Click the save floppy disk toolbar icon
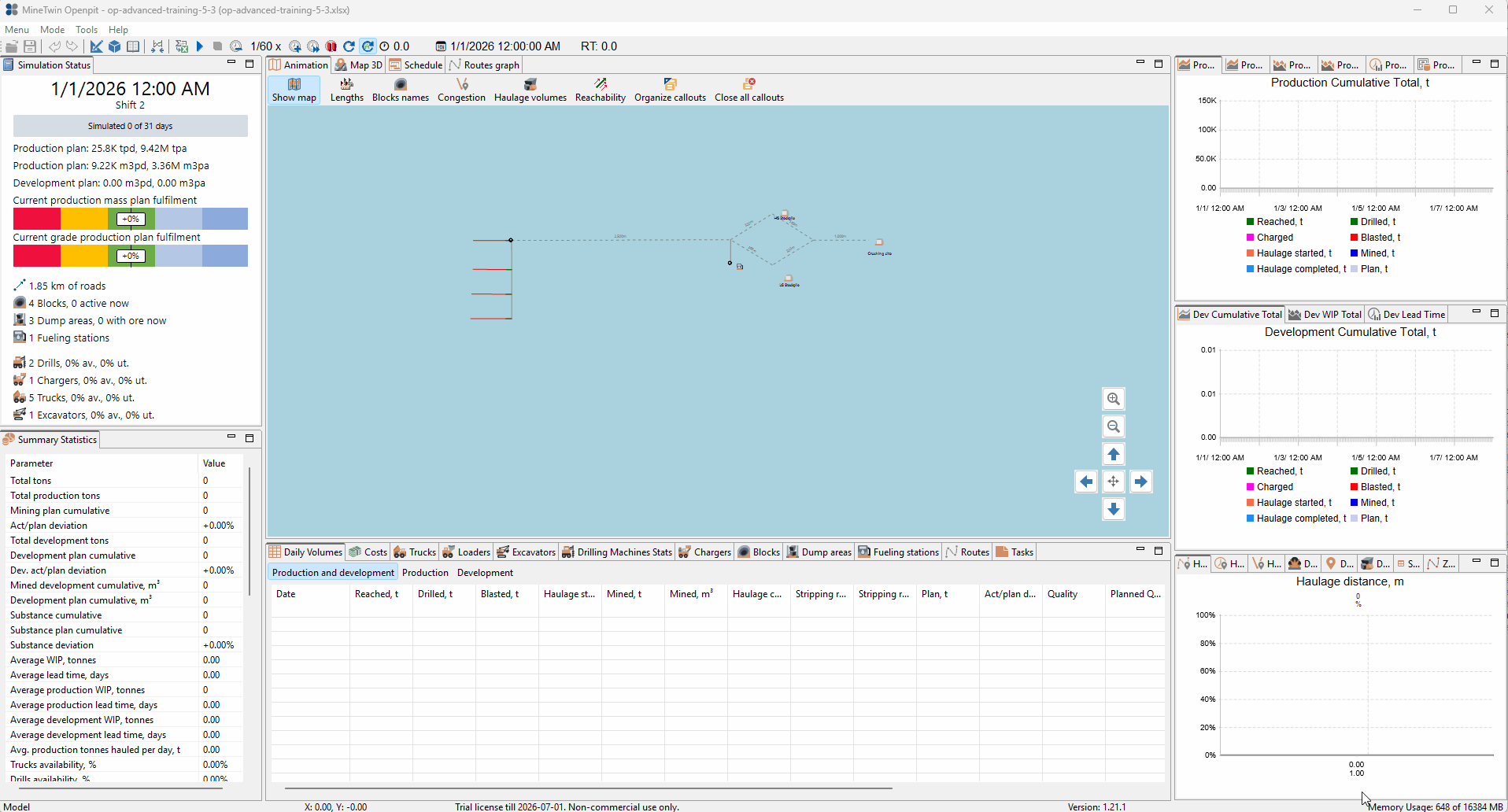The image size is (1508, 812). [30, 46]
